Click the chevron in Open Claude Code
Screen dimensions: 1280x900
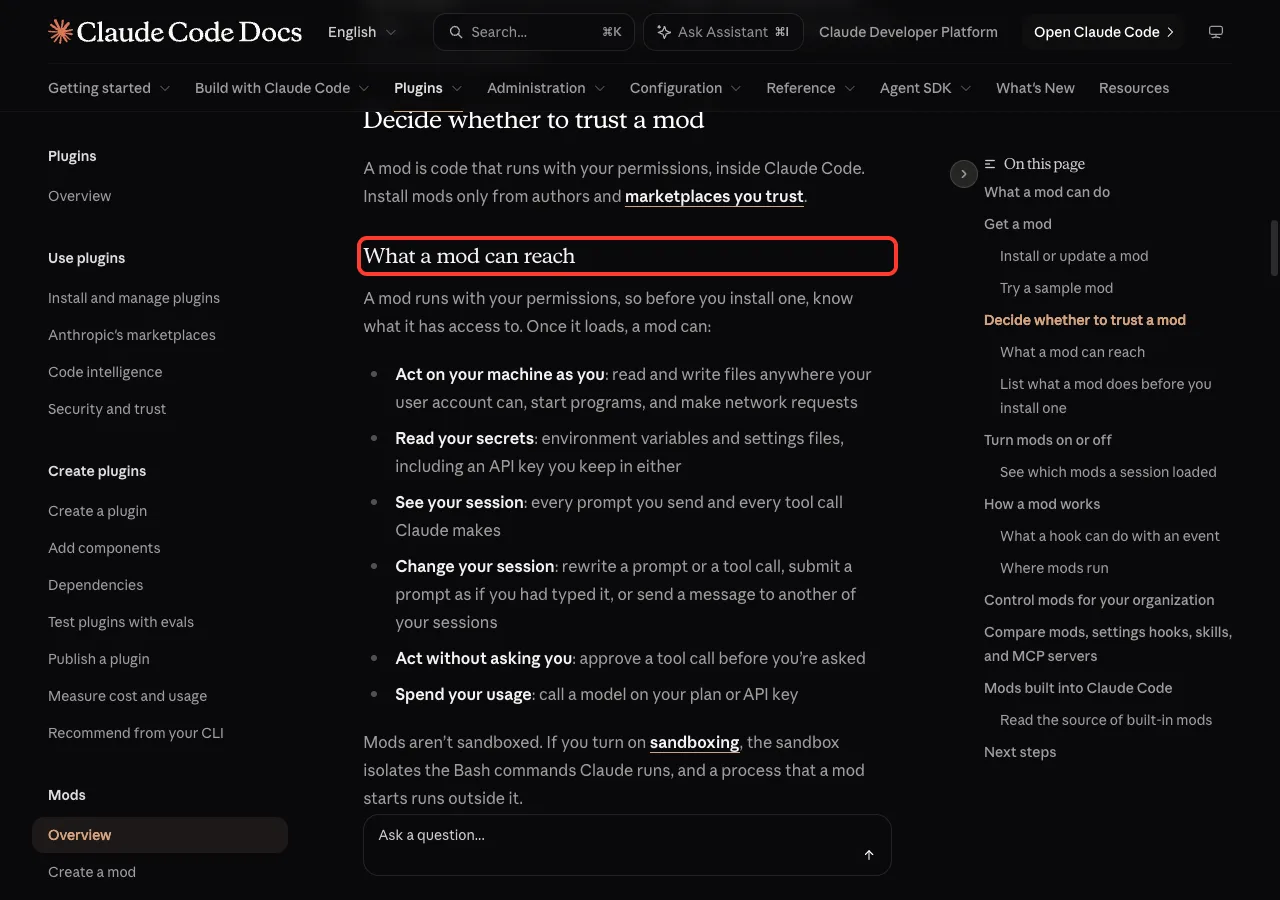click(1170, 32)
